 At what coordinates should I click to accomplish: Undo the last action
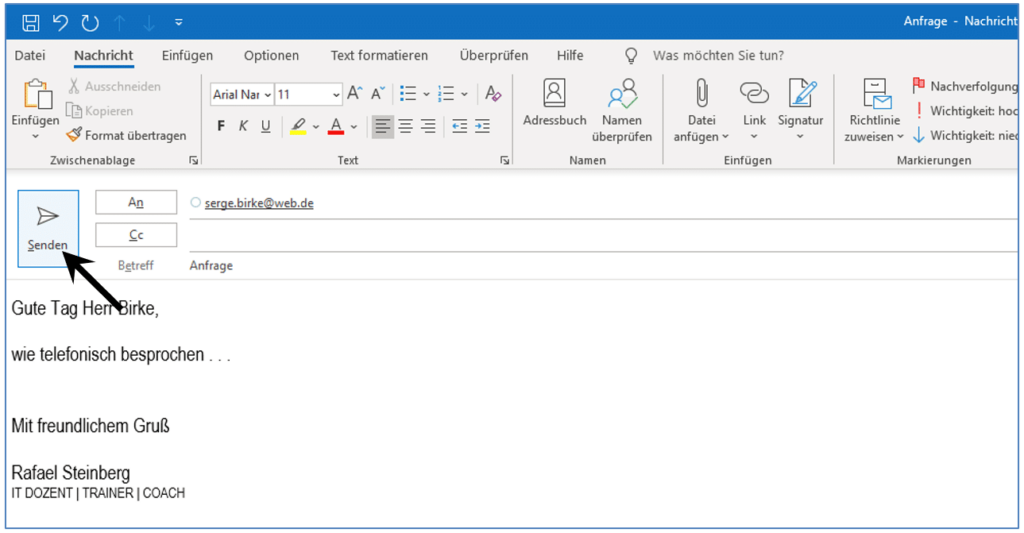60,23
